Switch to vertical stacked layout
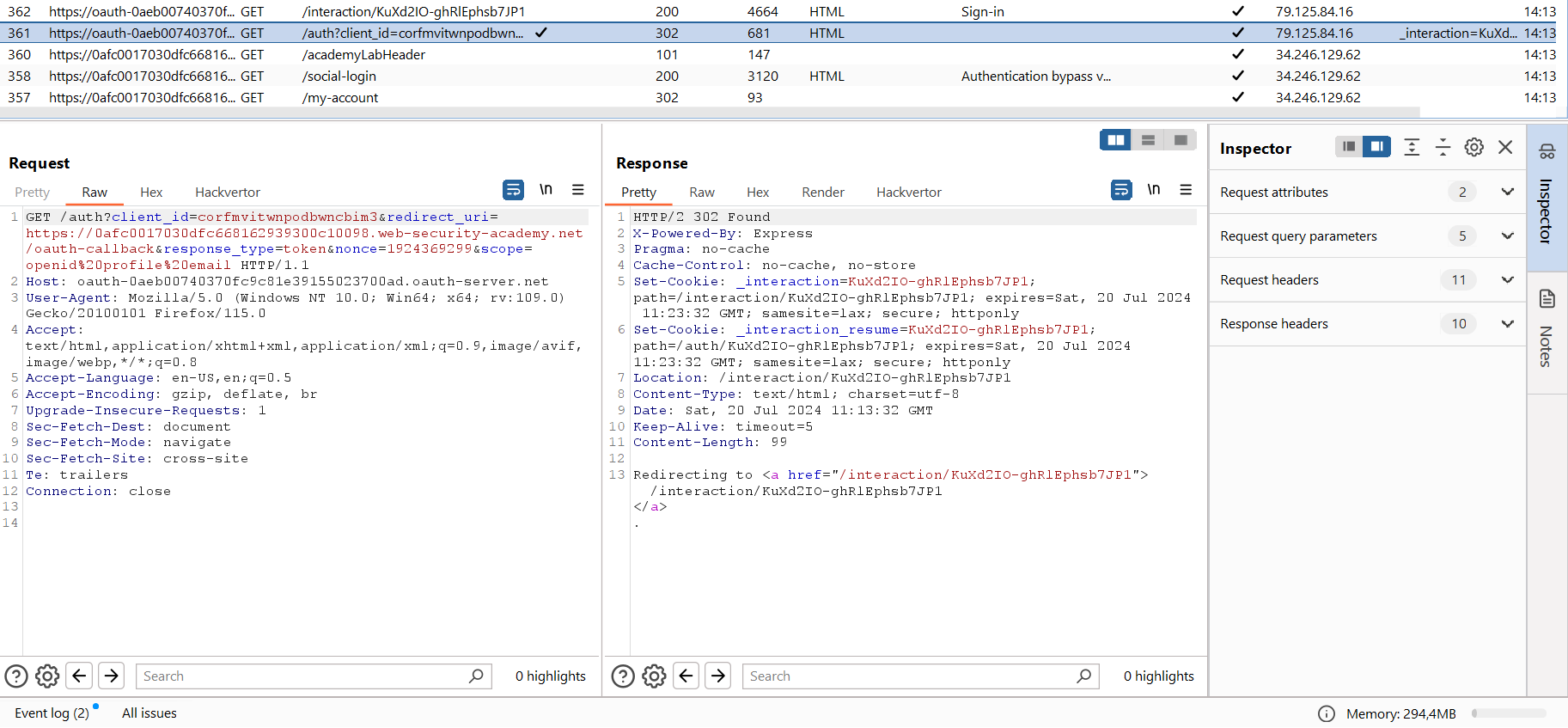The width and height of the screenshot is (1568, 728). coord(1148,140)
